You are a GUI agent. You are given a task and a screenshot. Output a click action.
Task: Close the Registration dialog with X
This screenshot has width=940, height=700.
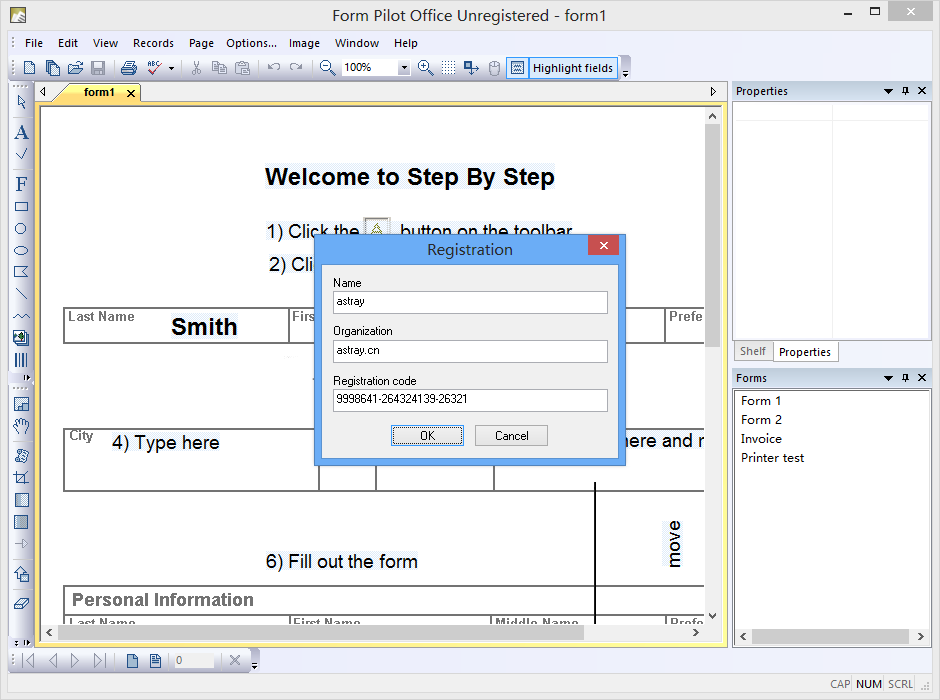[x=604, y=245]
